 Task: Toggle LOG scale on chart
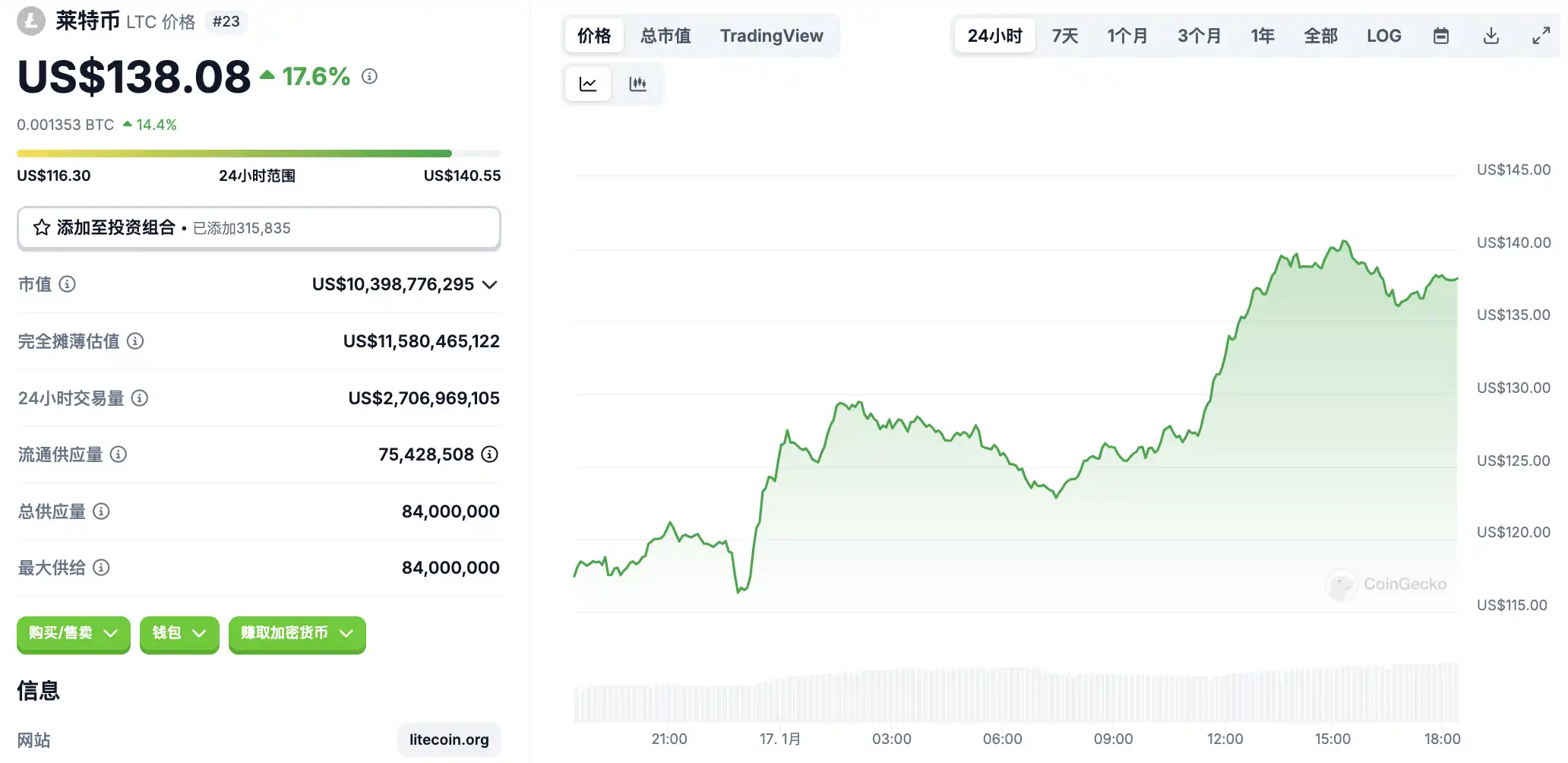(1383, 36)
